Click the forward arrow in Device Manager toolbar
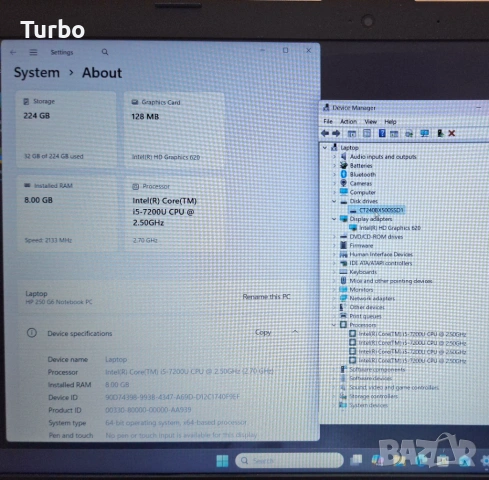The image size is (489, 480). tap(336, 134)
